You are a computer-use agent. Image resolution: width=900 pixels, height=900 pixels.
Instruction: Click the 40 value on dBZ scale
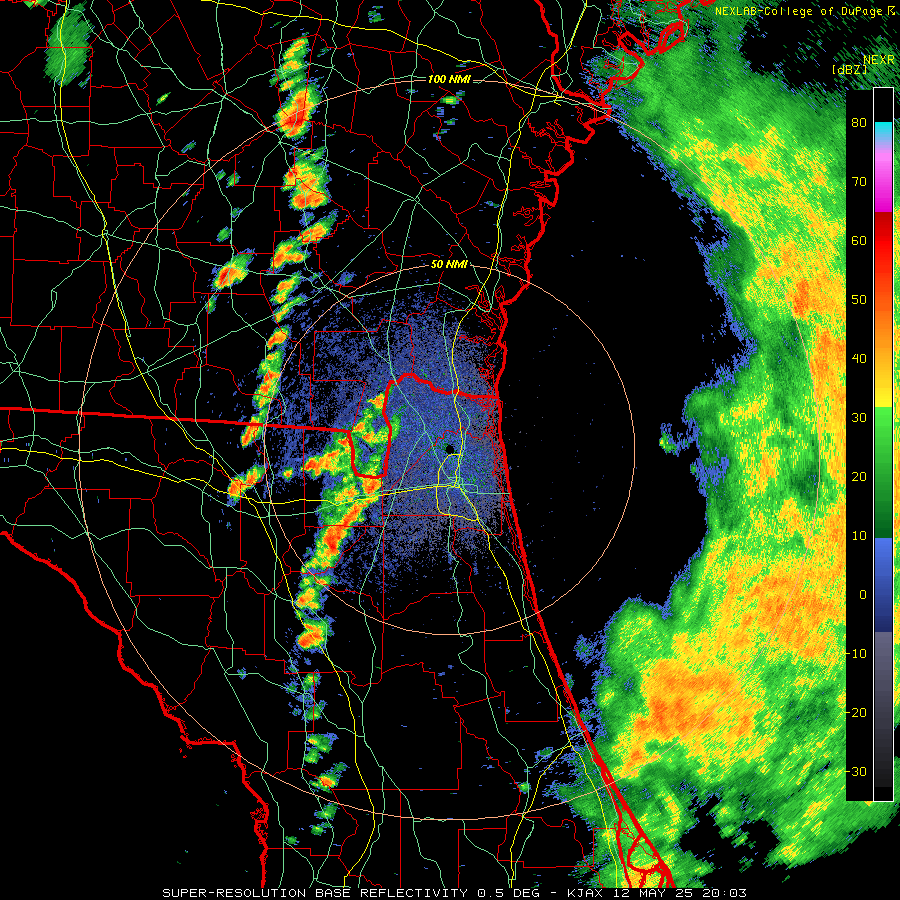(859, 359)
